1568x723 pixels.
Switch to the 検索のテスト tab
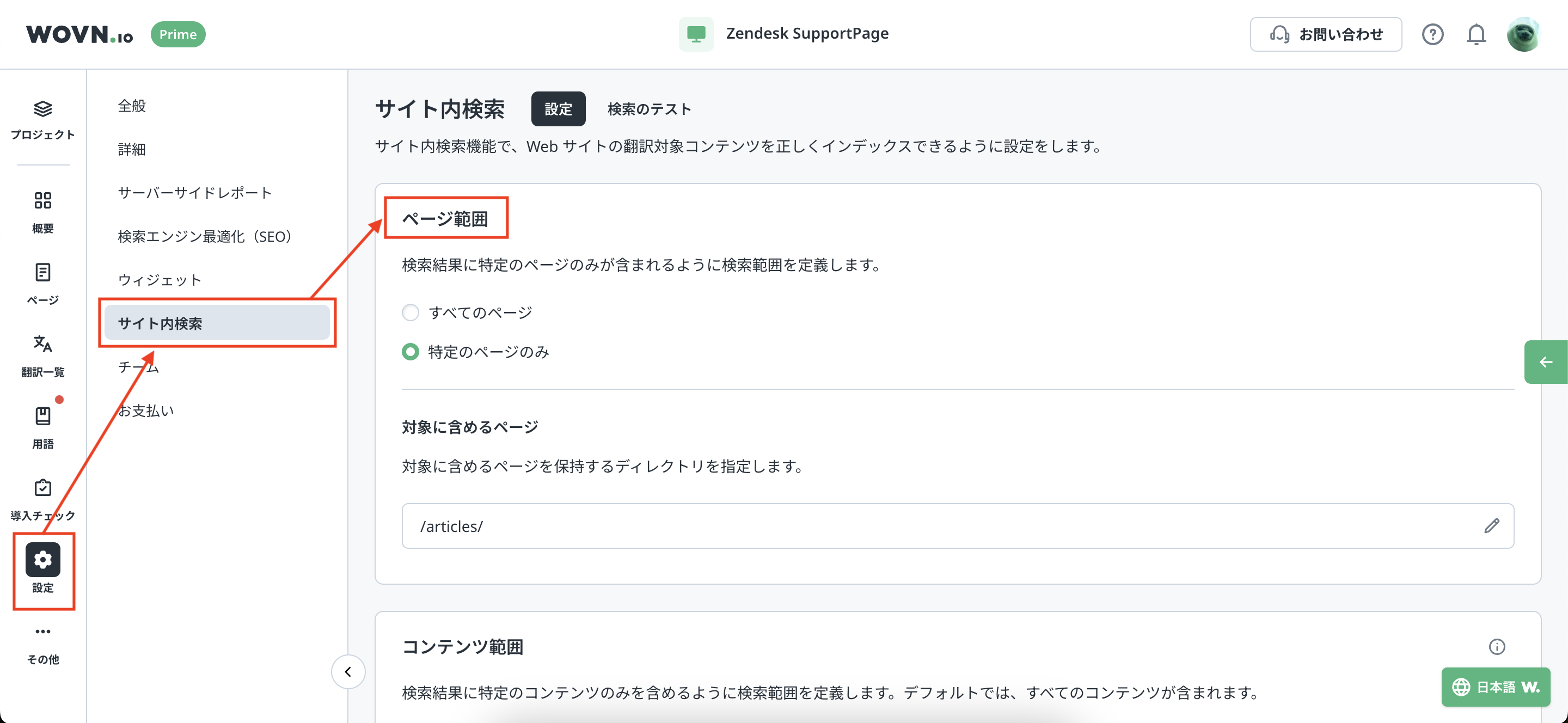[x=649, y=109]
